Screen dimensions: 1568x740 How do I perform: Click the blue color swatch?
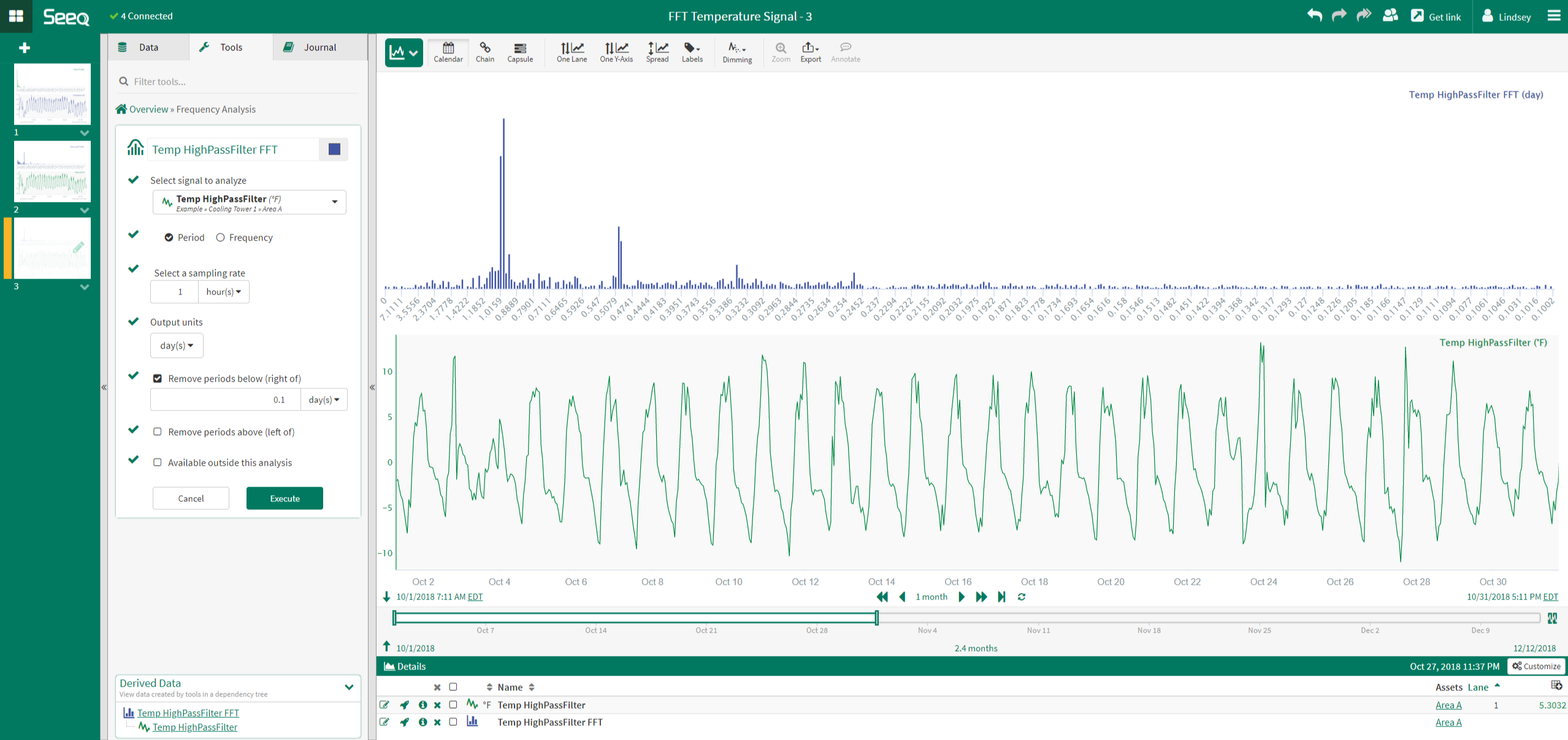334,149
